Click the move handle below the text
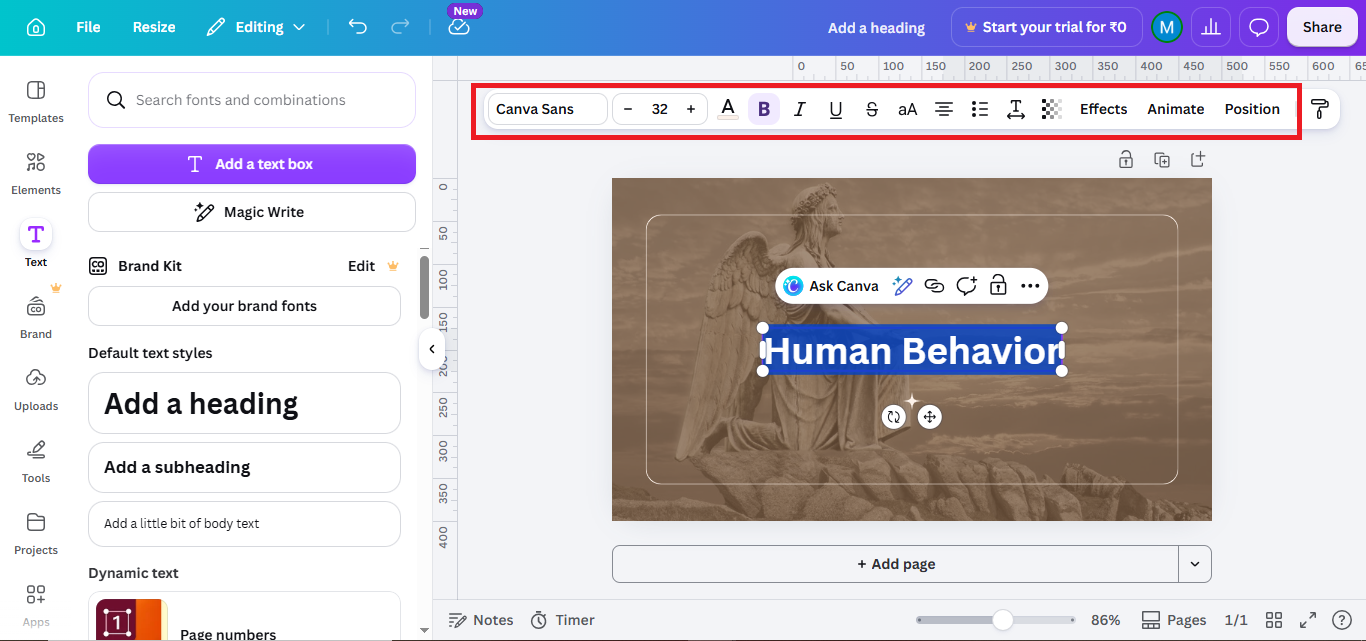Image resolution: width=1366 pixels, height=641 pixels. [930, 417]
